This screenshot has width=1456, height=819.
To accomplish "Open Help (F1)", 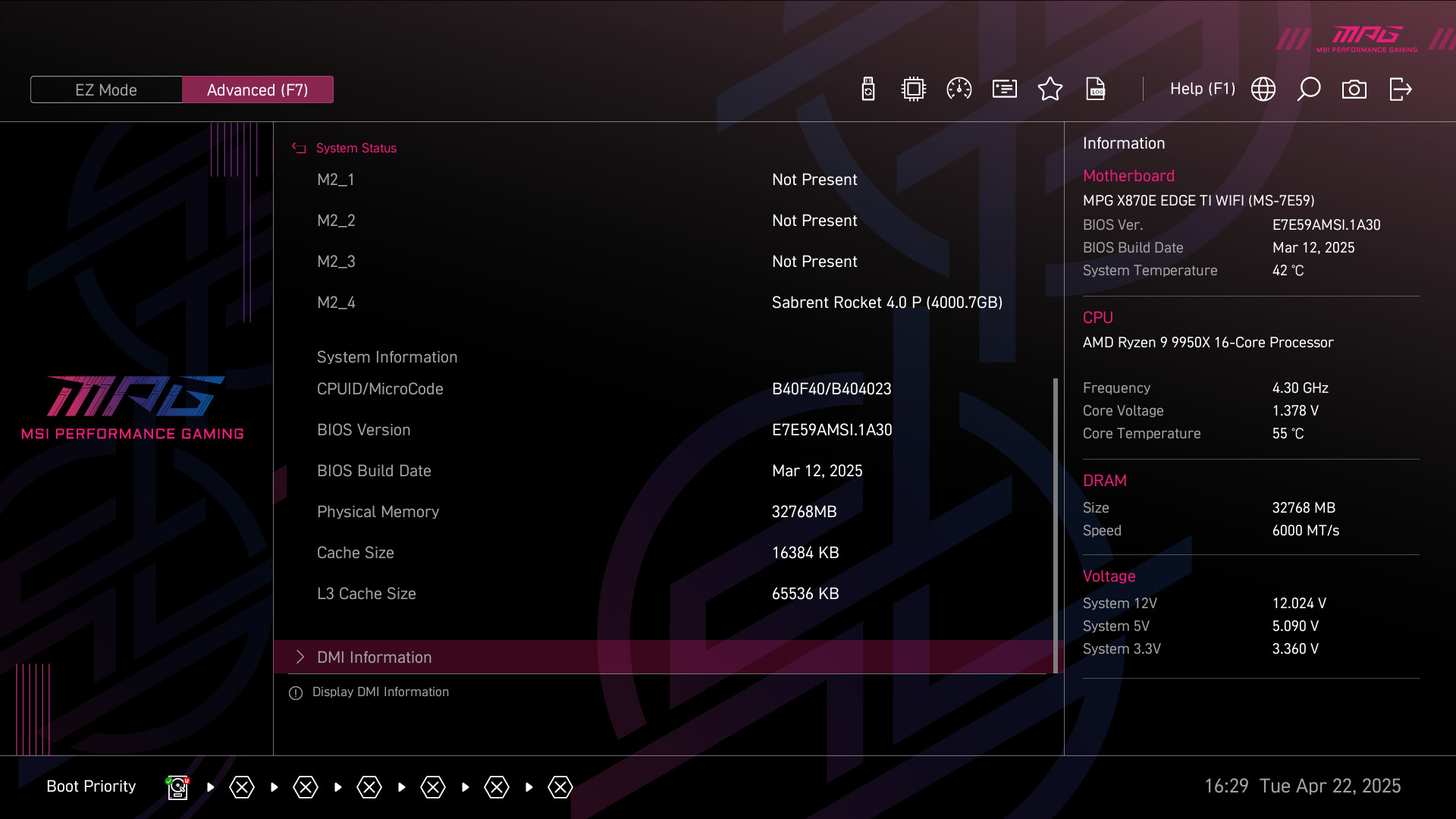I will 1203,89.
